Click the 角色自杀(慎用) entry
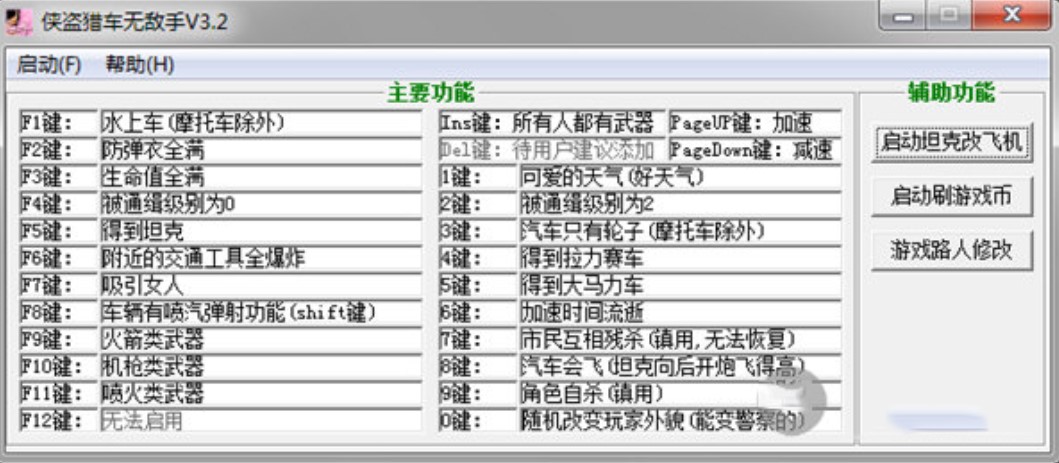This screenshot has width=1059, height=463. click(x=680, y=393)
